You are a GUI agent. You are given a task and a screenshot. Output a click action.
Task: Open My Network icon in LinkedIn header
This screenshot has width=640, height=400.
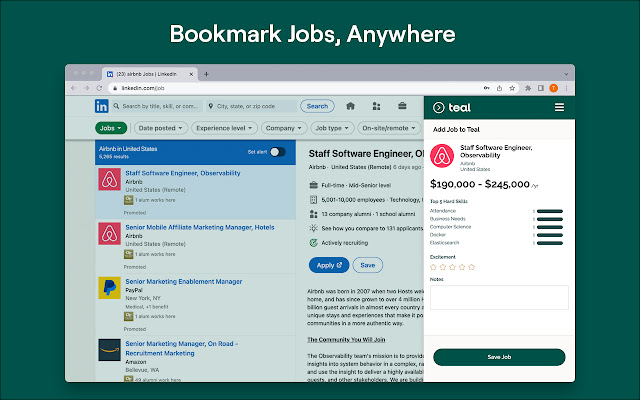tap(376, 106)
